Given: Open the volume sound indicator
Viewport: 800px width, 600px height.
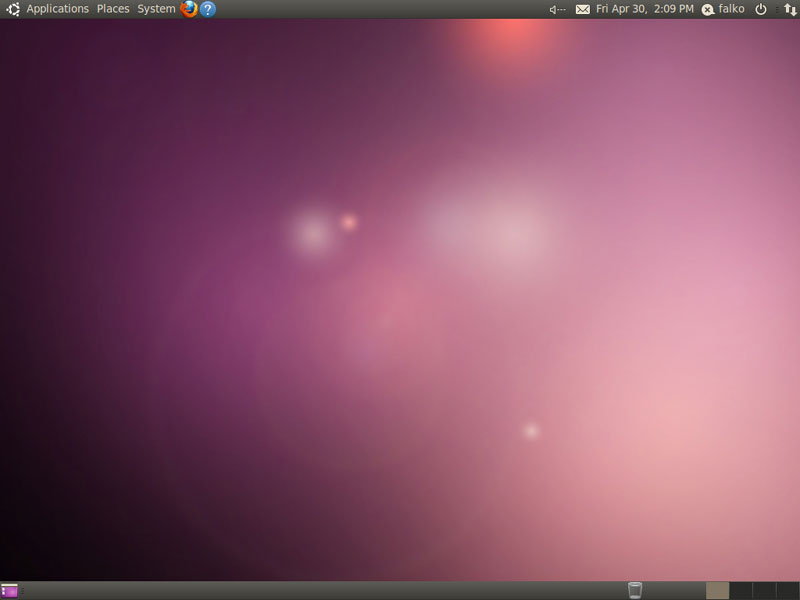Looking at the screenshot, I should coord(557,9).
